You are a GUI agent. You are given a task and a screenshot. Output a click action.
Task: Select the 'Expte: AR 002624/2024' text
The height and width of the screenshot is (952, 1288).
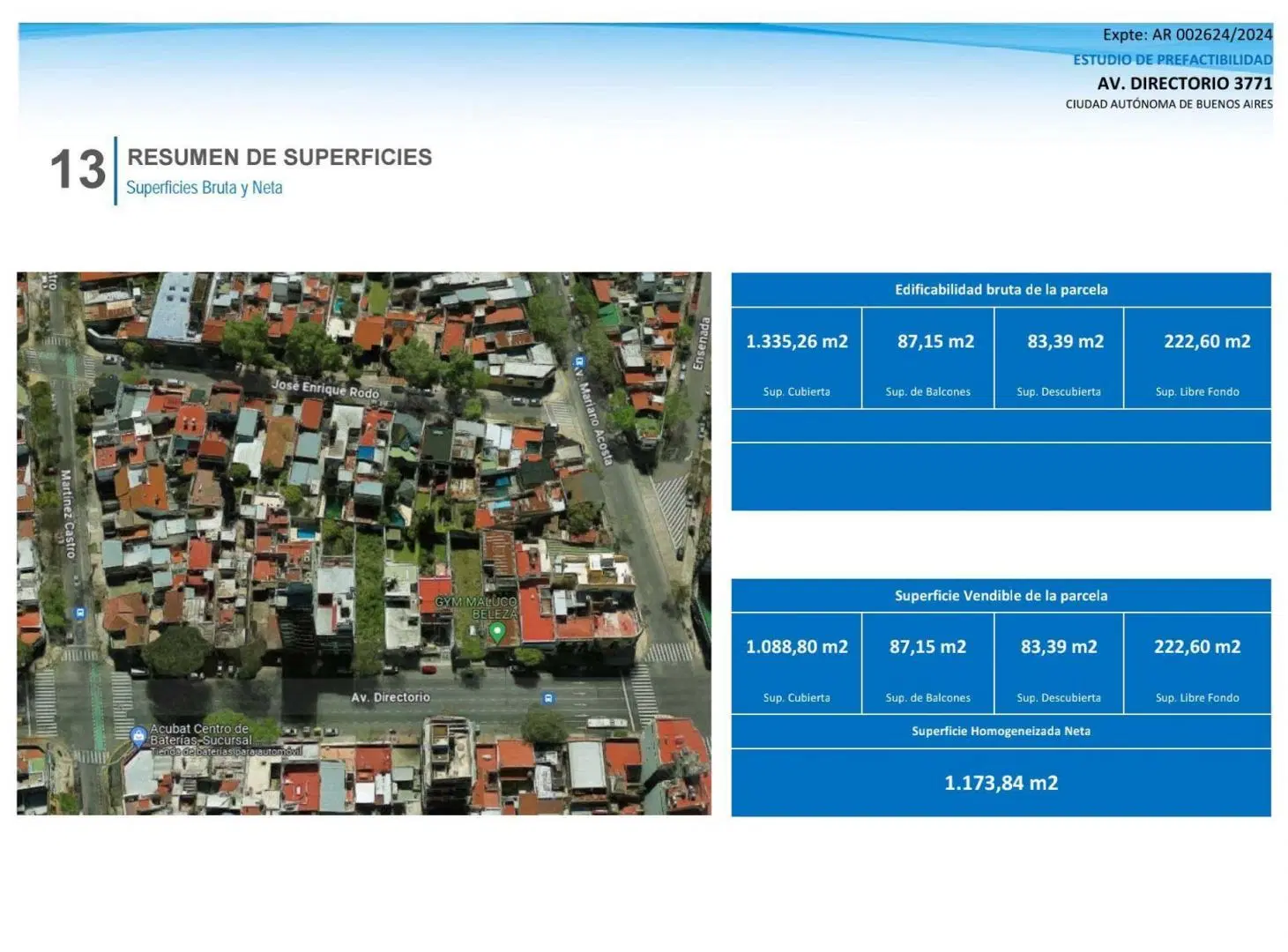coord(1187,34)
